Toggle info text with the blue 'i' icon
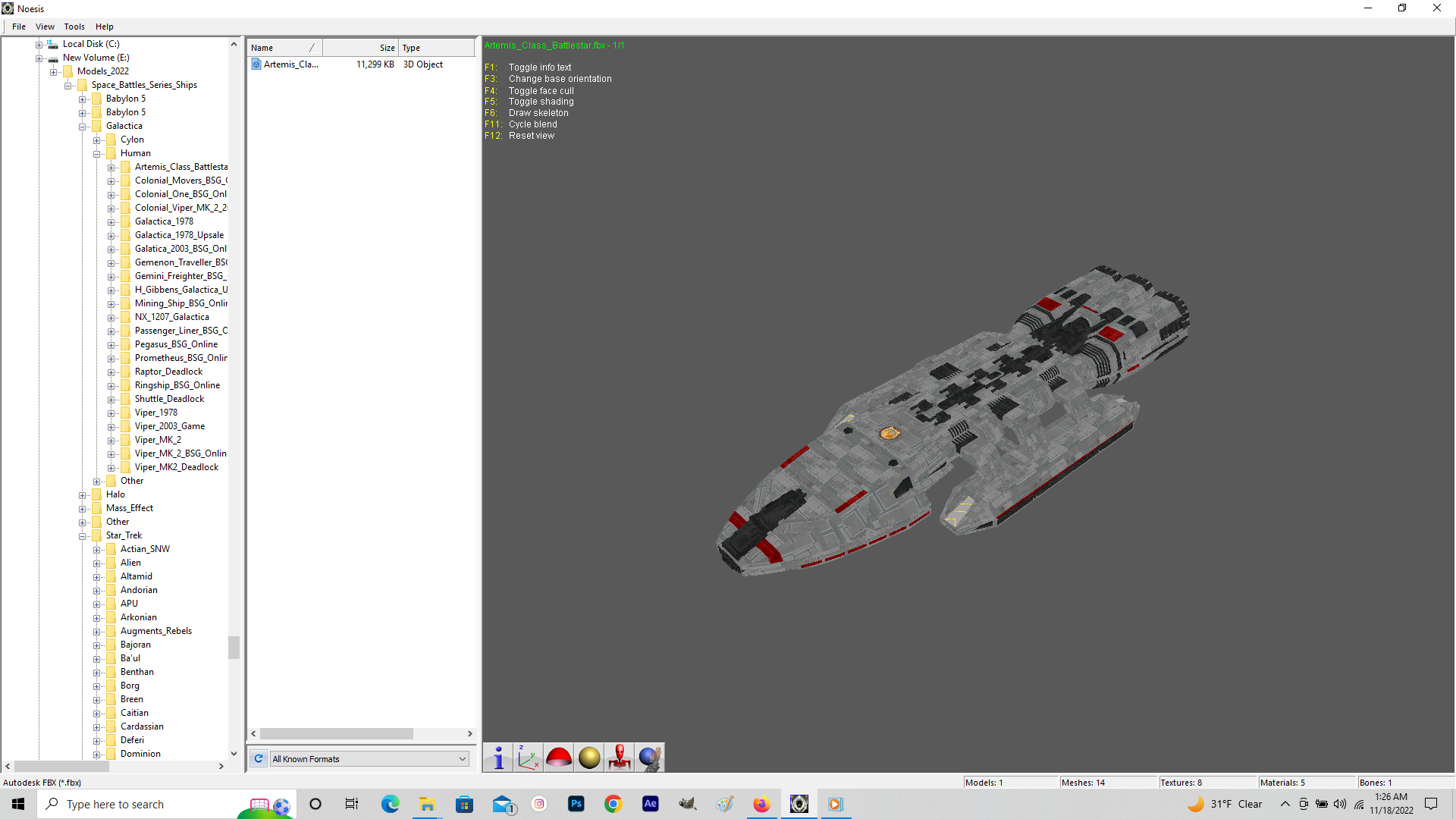 click(x=498, y=758)
